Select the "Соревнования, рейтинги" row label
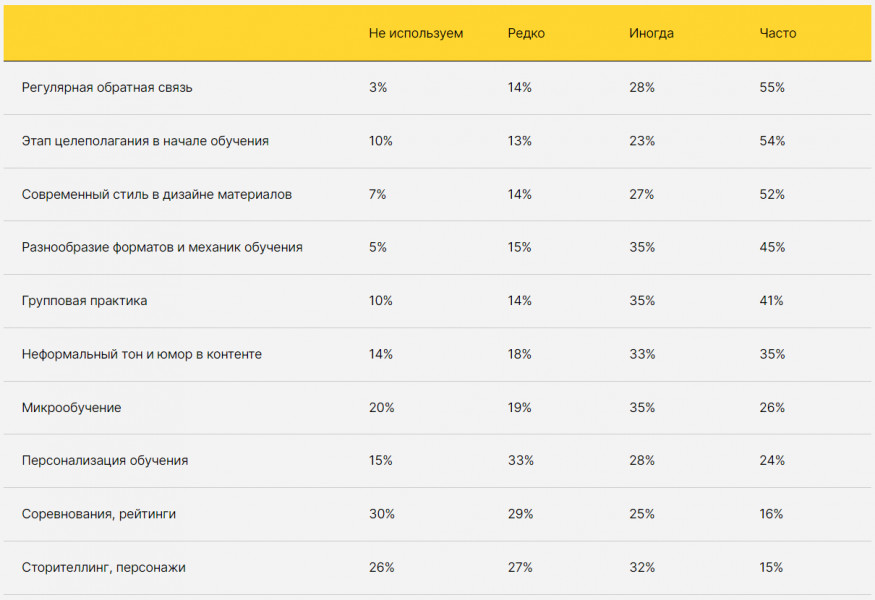Image resolution: width=875 pixels, height=600 pixels. [99, 514]
